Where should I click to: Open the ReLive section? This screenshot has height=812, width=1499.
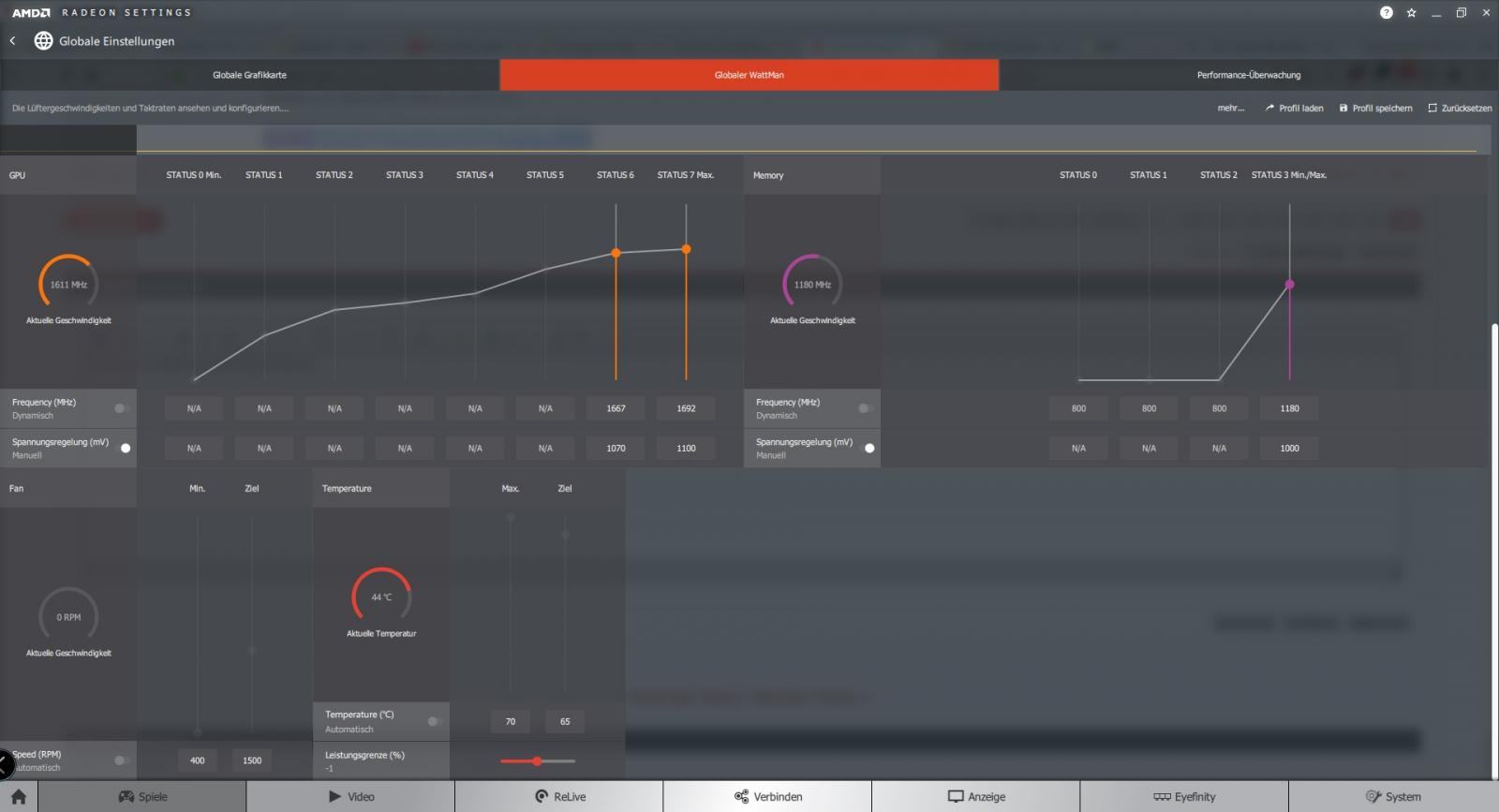coord(559,796)
